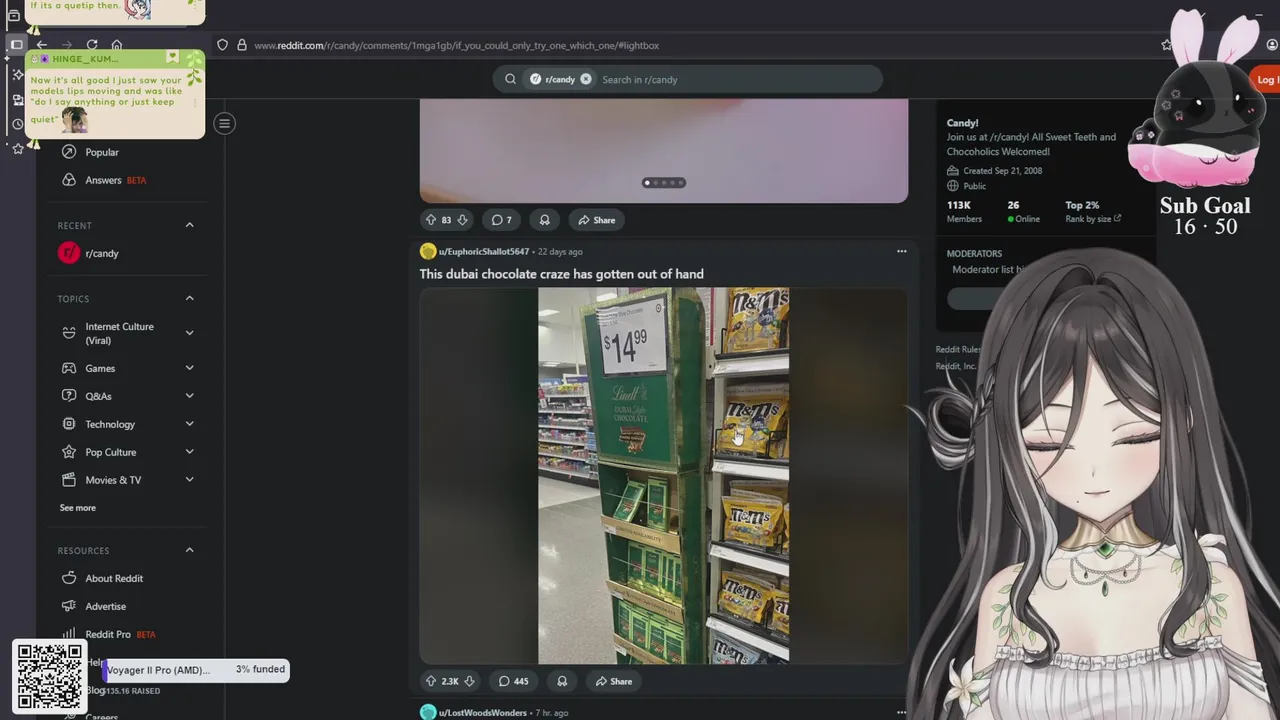Click See more under Topics

click(78, 508)
